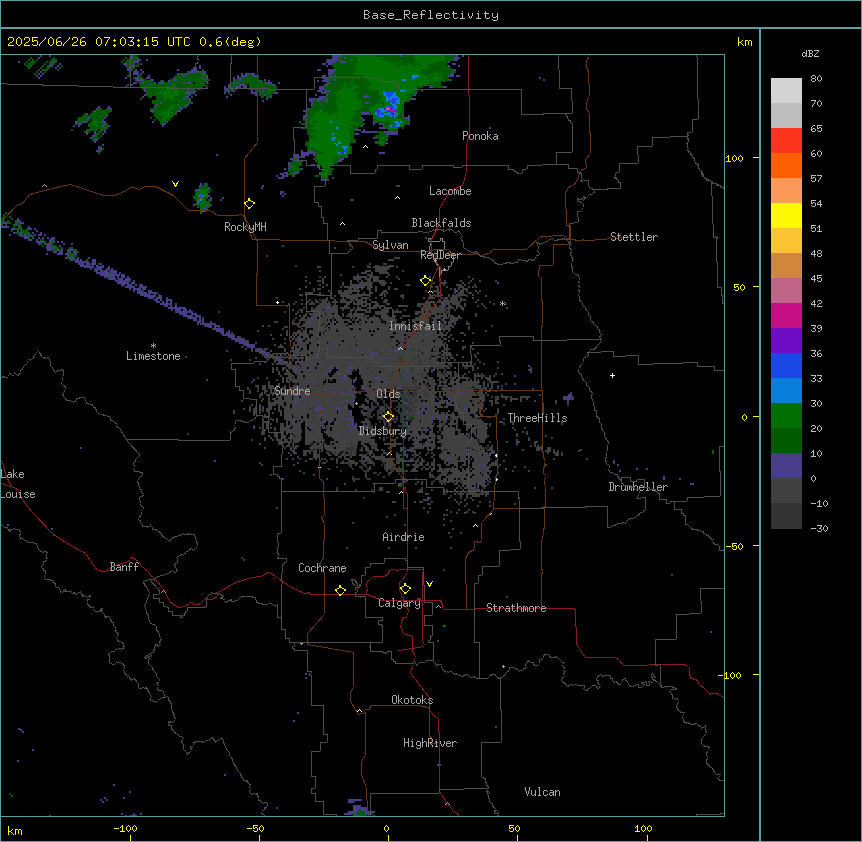The image size is (862, 842).
Task: Click the Cochrane label
Action: [322, 568]
